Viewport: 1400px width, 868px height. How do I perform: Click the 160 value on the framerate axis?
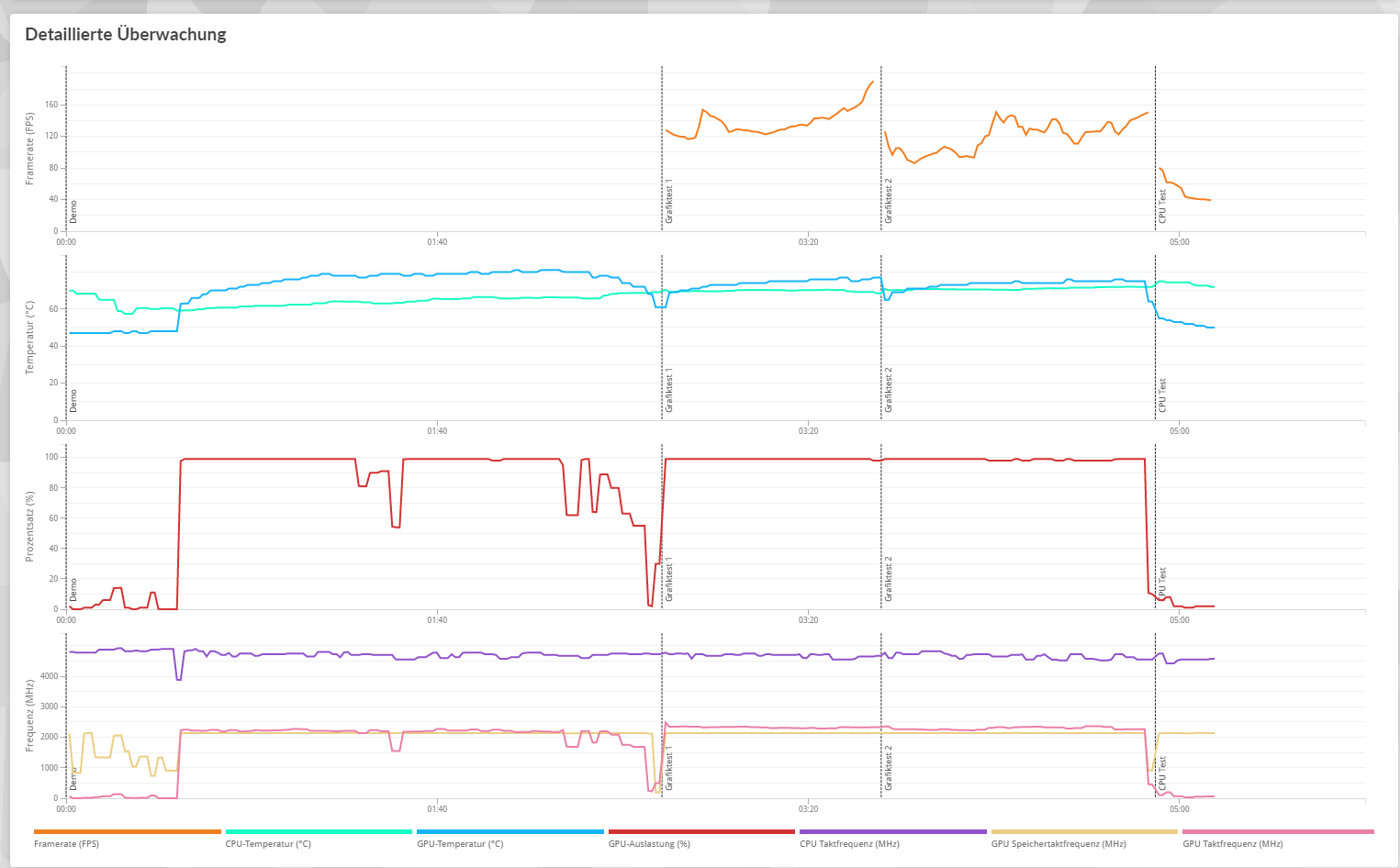(x=51, y=105)
